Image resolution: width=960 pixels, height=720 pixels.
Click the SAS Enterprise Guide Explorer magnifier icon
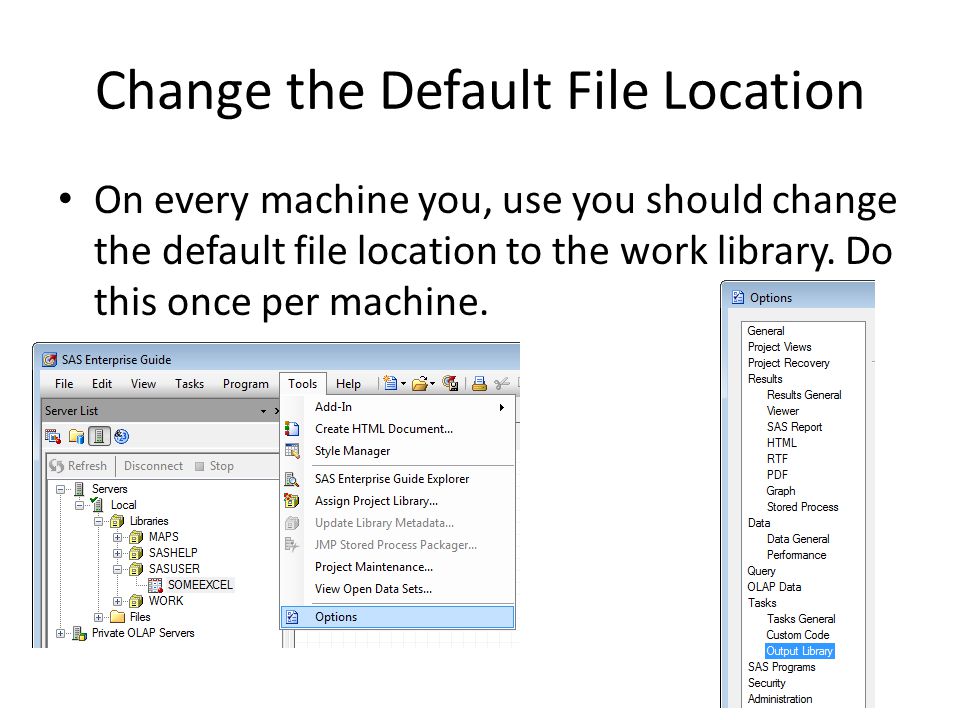tap(292, 479)
